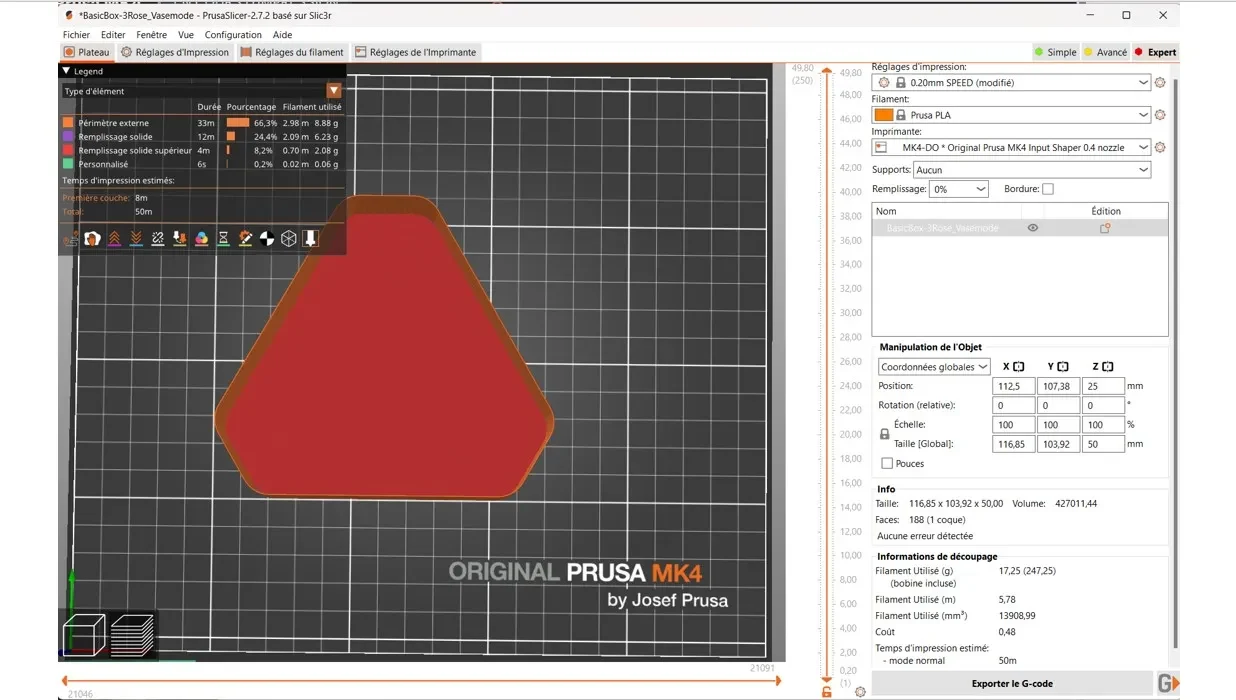Open Aide menu
Screen dimensions: 1236x700
coord(283,35)
